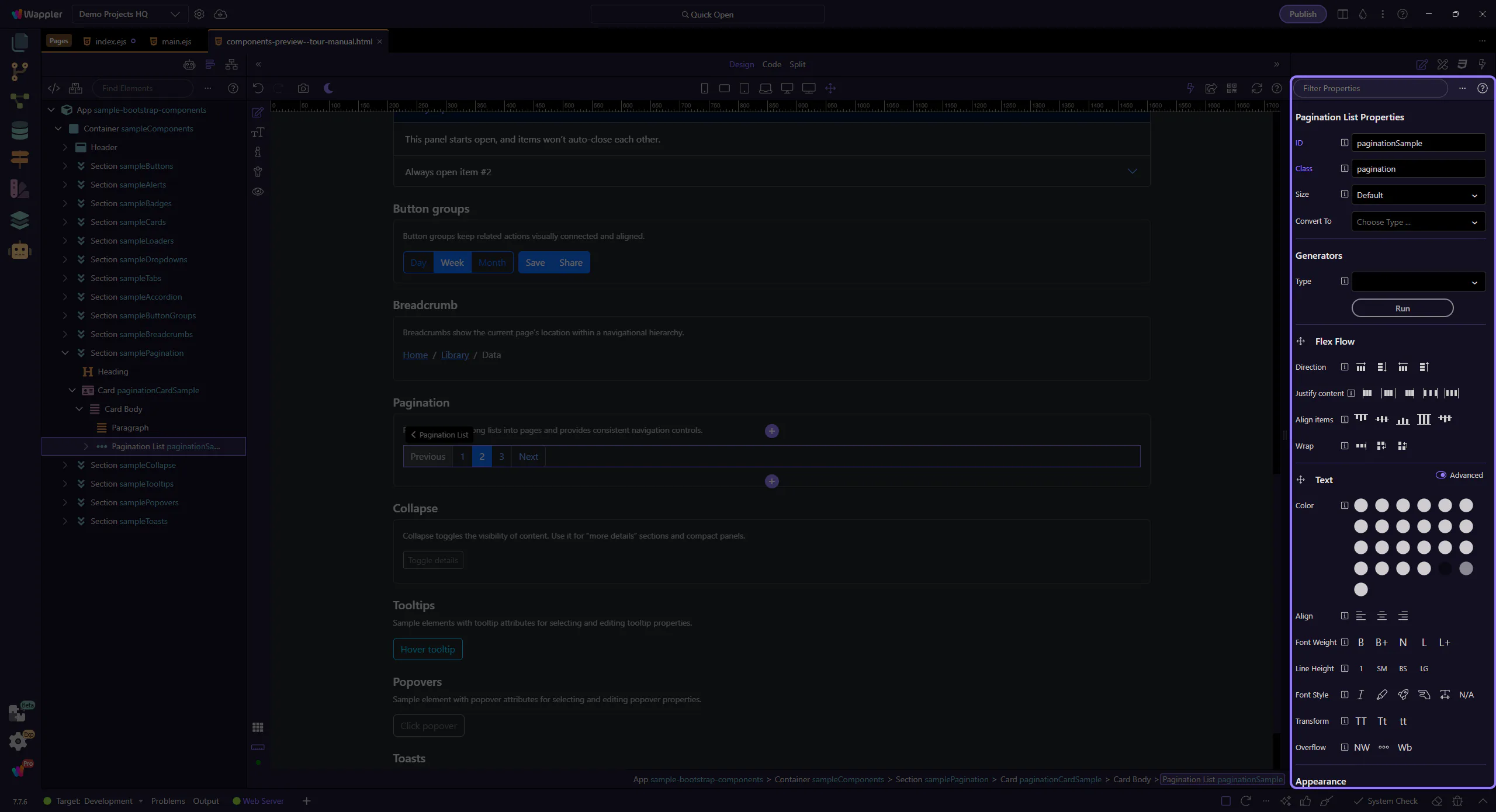The image size is (1496, 812).
Task: Expand Section sampleCollapse tree node
Action: pyautogui.click(x=65, y=465)
